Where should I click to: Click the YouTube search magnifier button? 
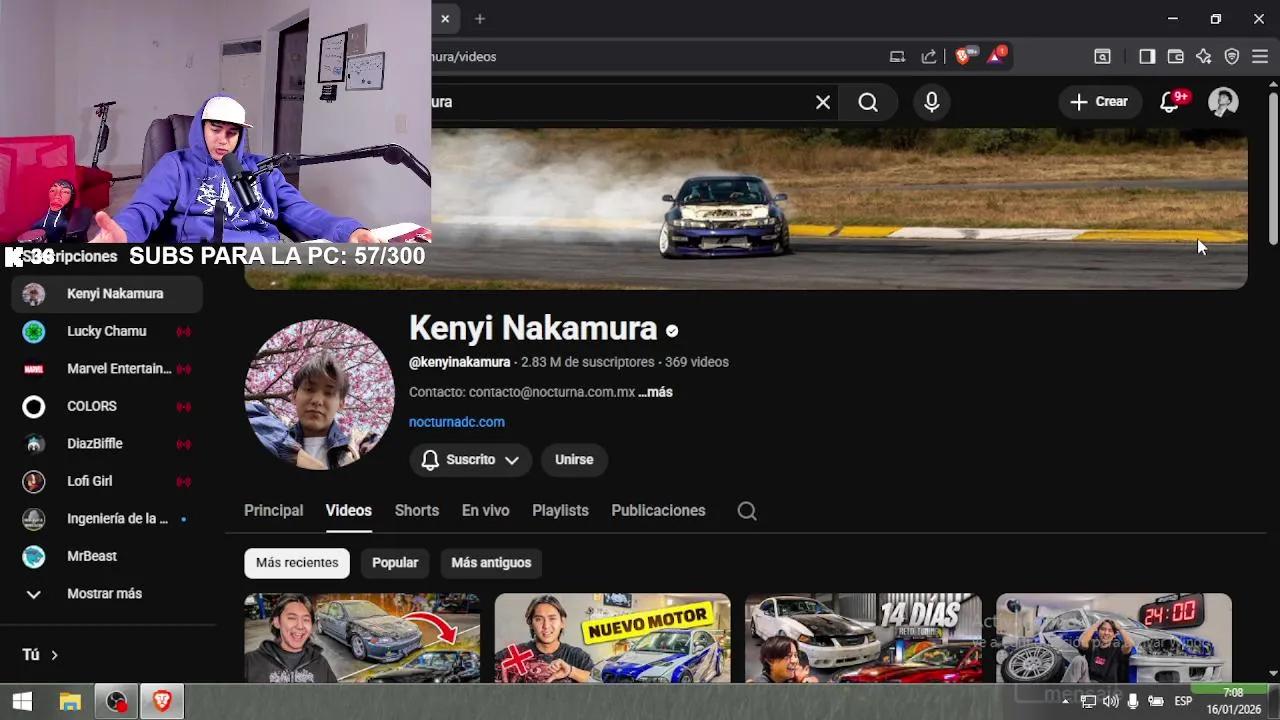tap(868, 102)
